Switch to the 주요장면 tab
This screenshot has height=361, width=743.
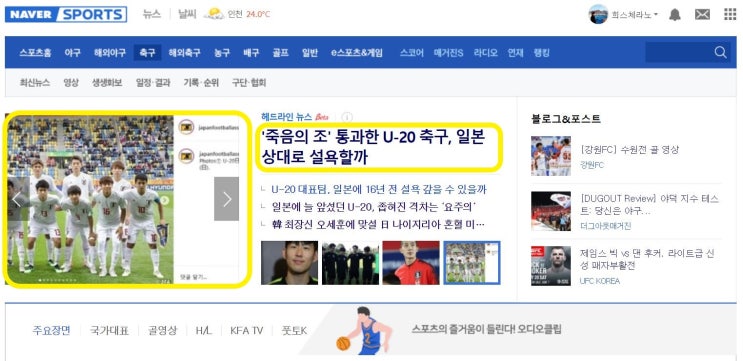click(x=51, y=330)
